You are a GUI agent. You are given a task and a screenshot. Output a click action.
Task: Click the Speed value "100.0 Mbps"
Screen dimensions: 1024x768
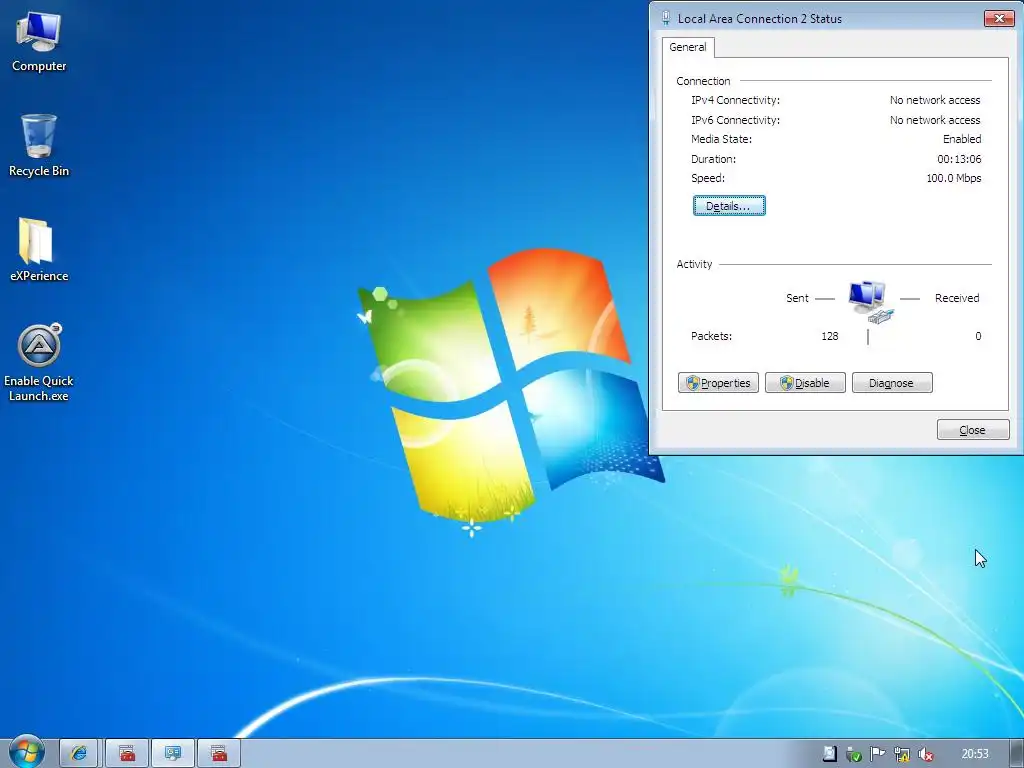pos(953,178)
